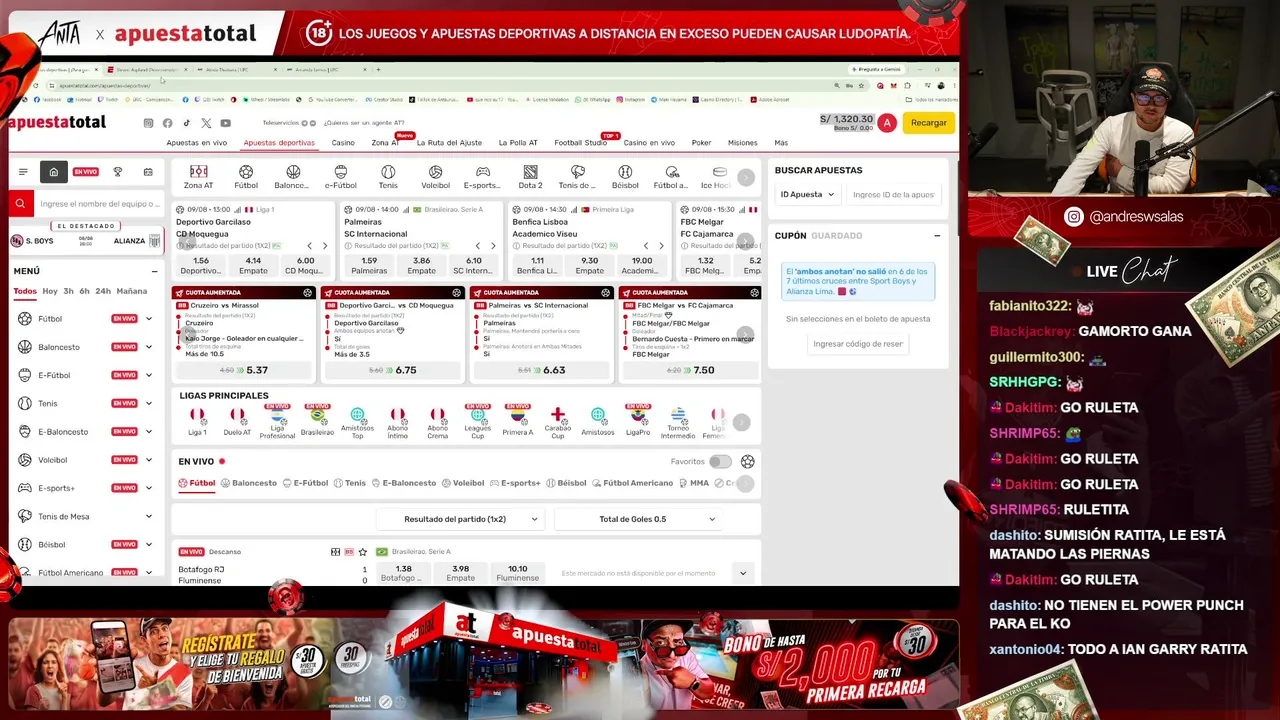The height and width of the screenshot is (720, 1280).
Task: Select the Dota 2 carousel icon
Action: point(530,177)
